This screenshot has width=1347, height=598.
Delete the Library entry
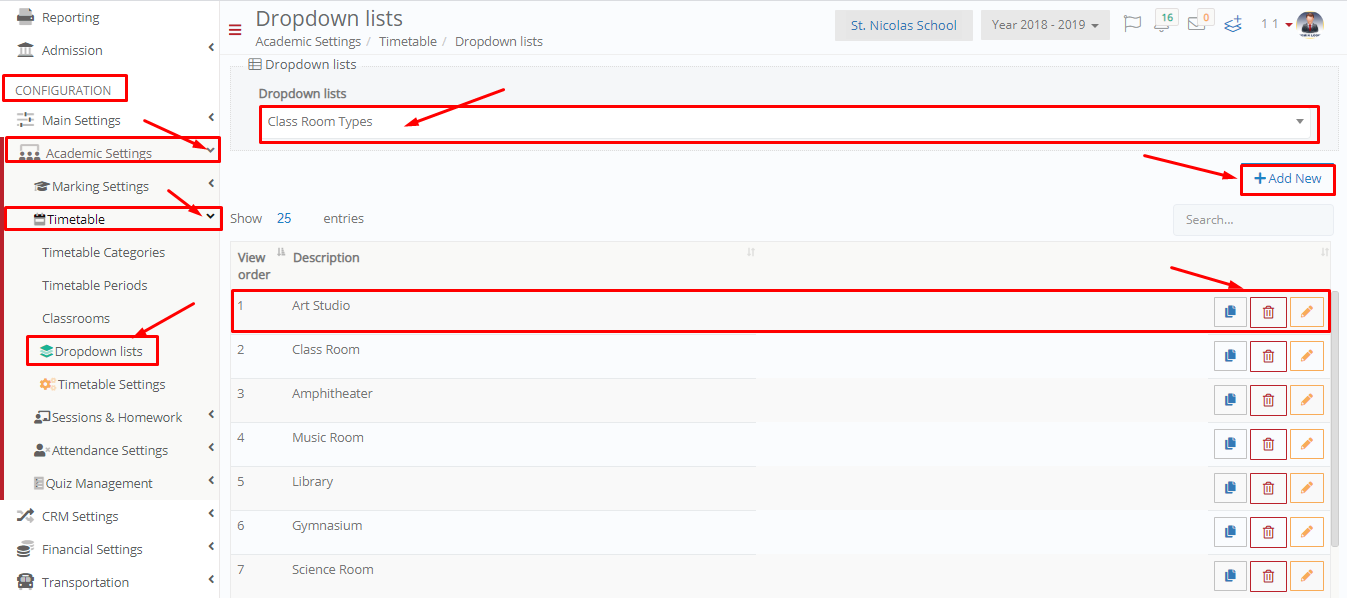tap(1268, 488)
